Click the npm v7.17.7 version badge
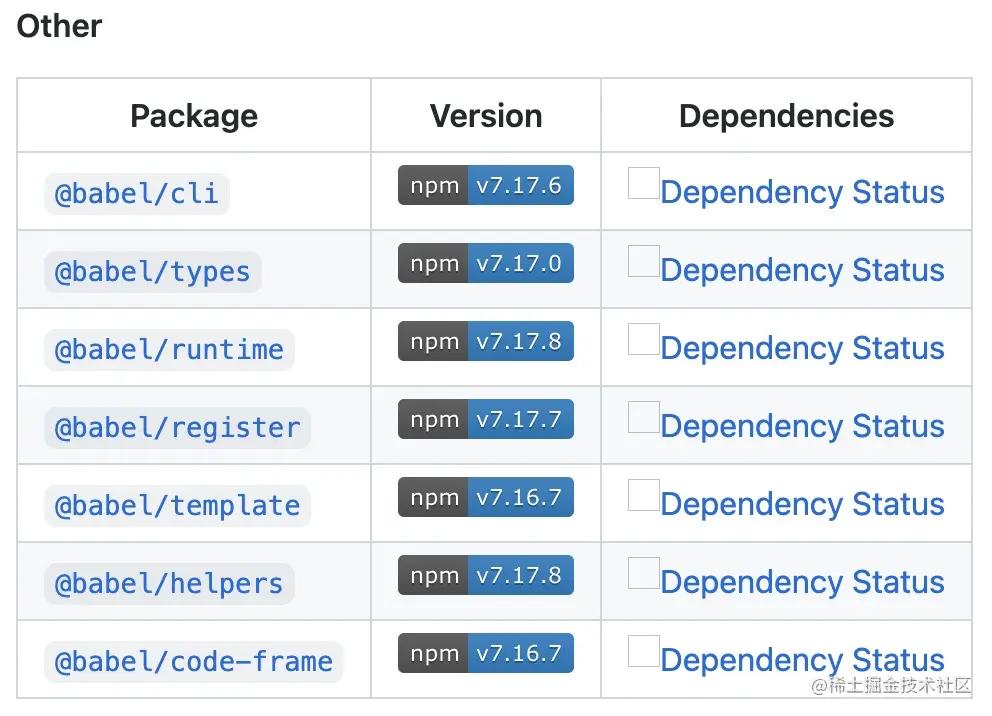992x716 pixels. [485, 420]
